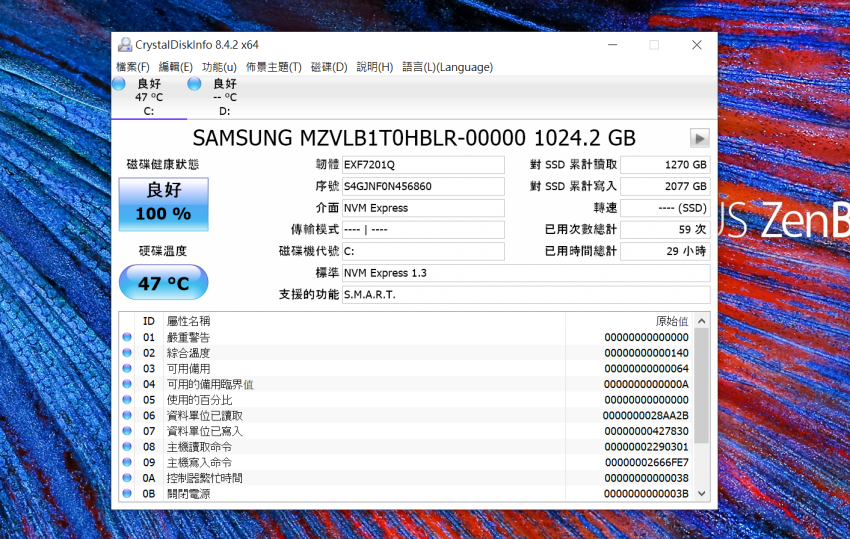Click the status dot for attribute 06
The width and height of the screenshot is (850, 539).
pyautogui.click(x=127, y=415)
